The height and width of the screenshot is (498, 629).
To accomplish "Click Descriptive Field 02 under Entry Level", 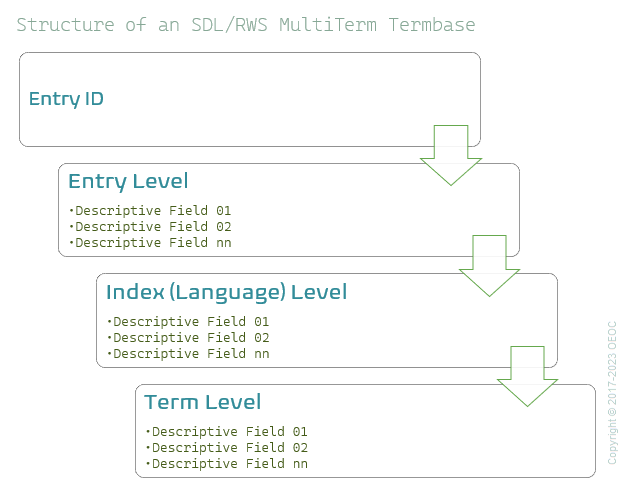I will (152, 227).
